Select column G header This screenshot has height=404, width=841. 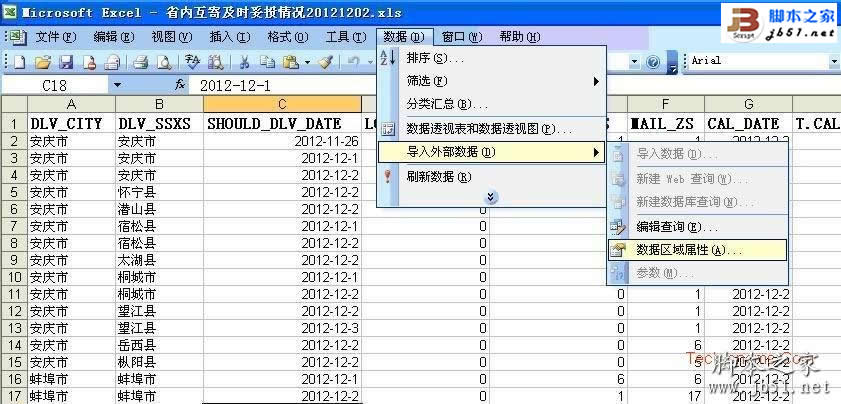749,104
